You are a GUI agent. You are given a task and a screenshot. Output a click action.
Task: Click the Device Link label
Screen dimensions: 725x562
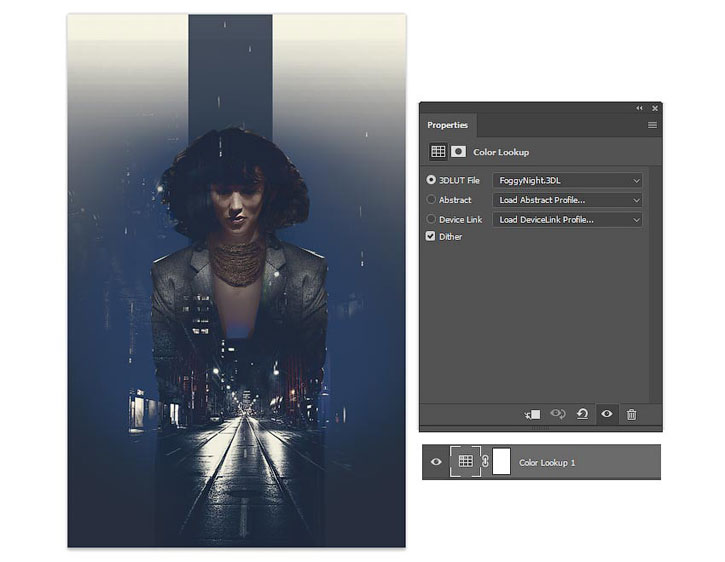(461, 219)
